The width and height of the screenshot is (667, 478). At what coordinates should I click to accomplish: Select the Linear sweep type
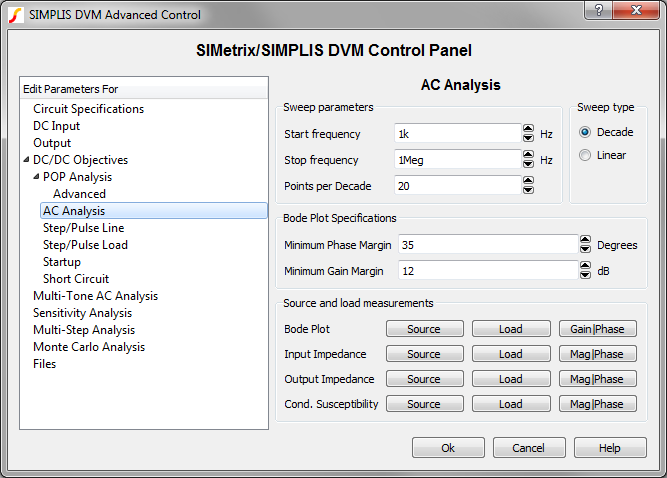pyautogui.click(x=586, y=155)
